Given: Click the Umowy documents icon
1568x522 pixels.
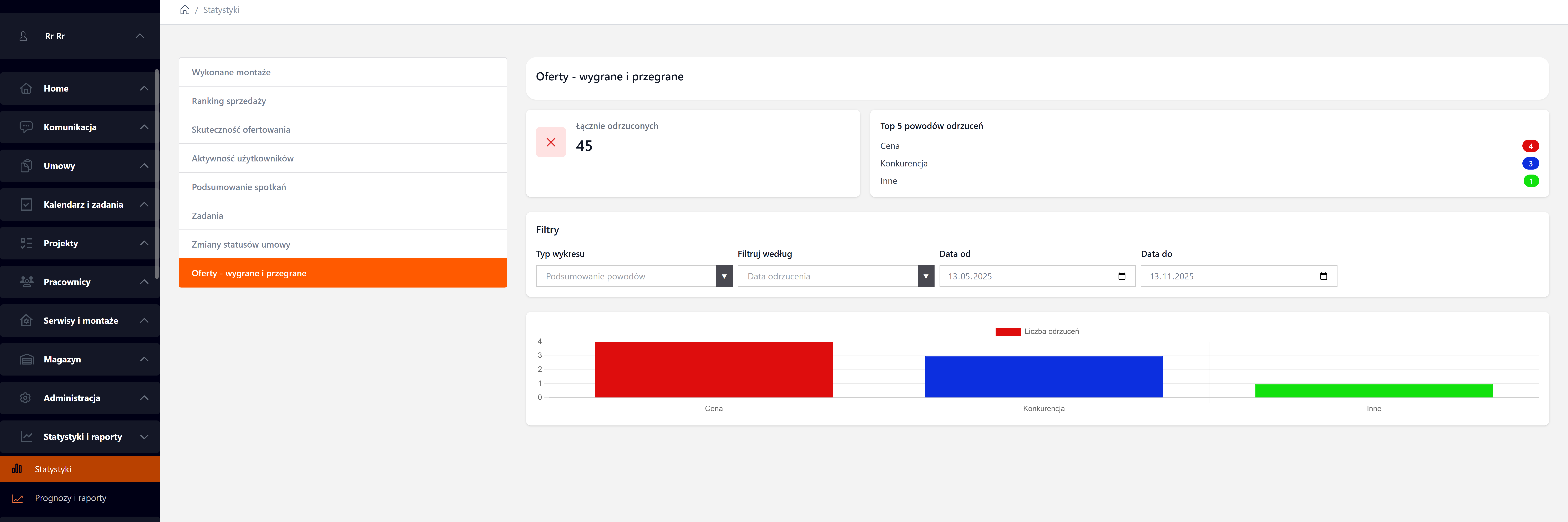Looking at the screenshot, I should coord(26,165).
